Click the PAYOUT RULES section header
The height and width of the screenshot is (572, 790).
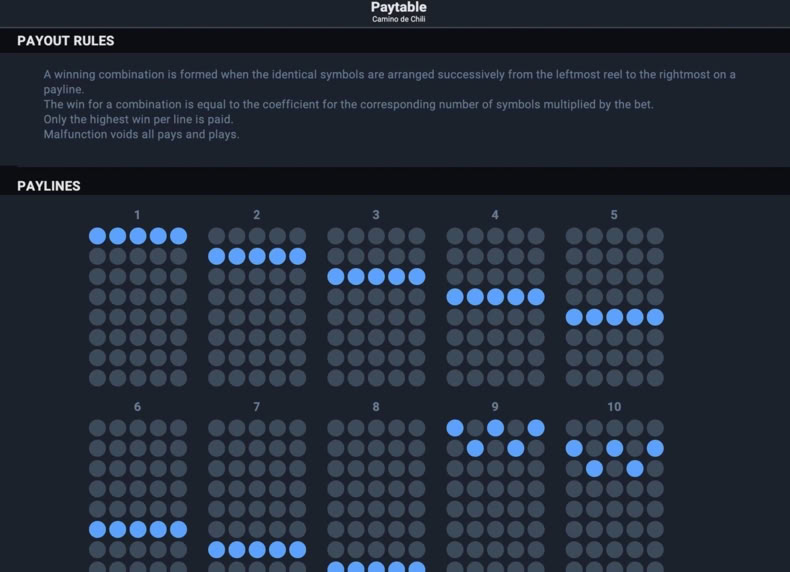coord(65,41)
